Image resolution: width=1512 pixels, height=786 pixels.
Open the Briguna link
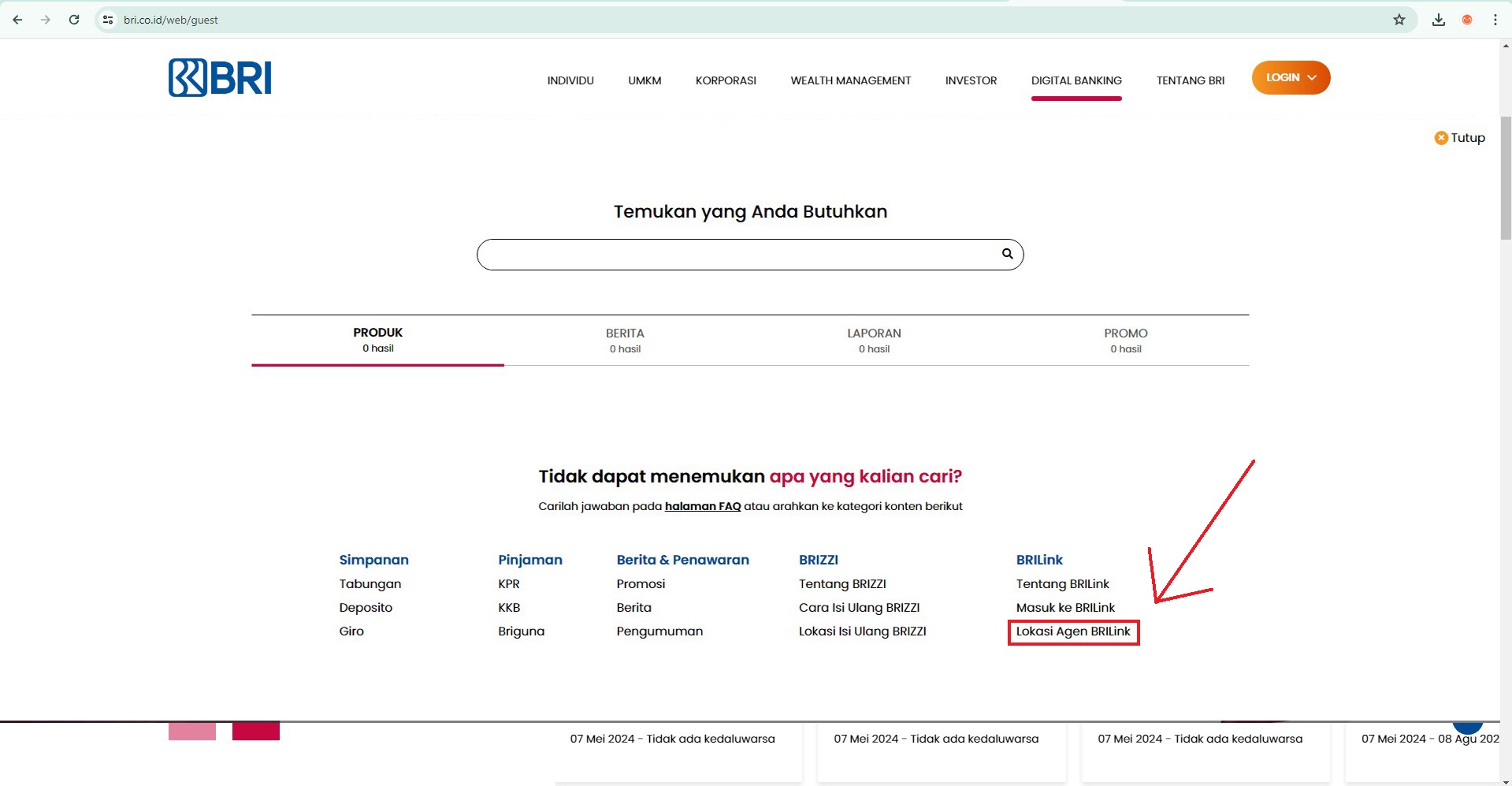pyautogui.click(x=521, y=631)
